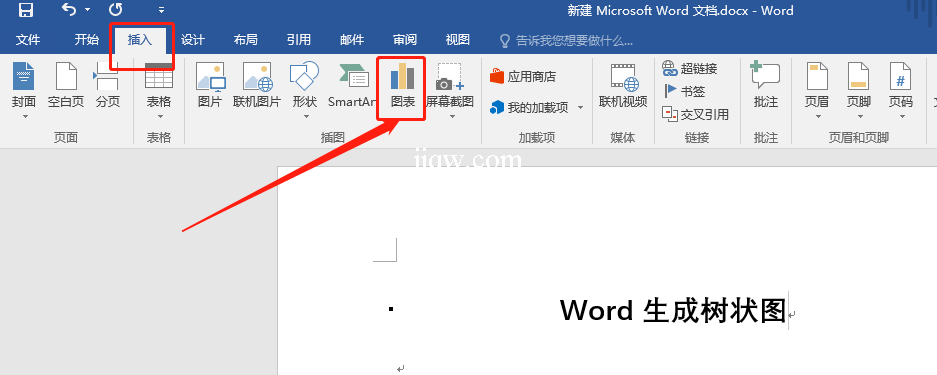Viewport: 937px width, 375px height.
Task: Expand the 页脚 dropdown arrow
Action: pos(860,116)
